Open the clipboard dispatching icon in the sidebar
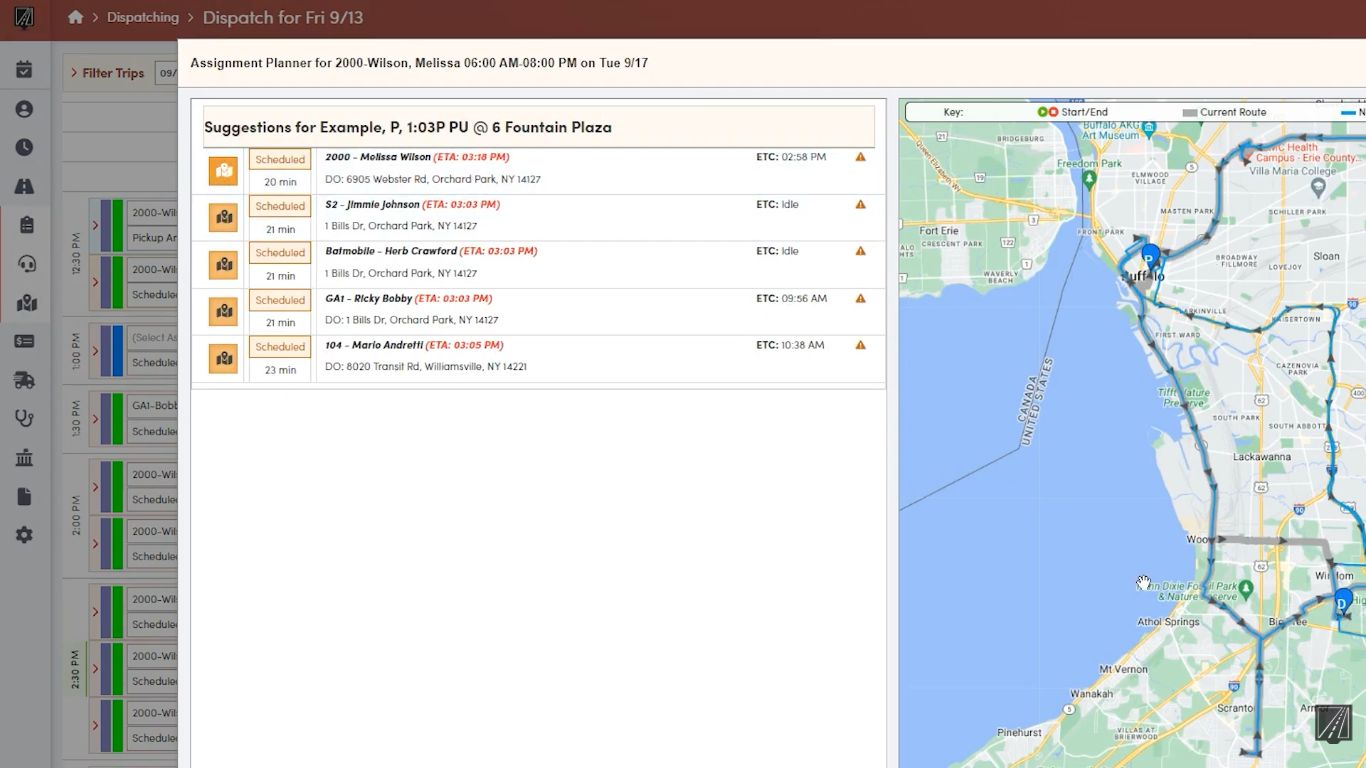1366x768 pixels. pyautogui.click(x=26, y=225)
